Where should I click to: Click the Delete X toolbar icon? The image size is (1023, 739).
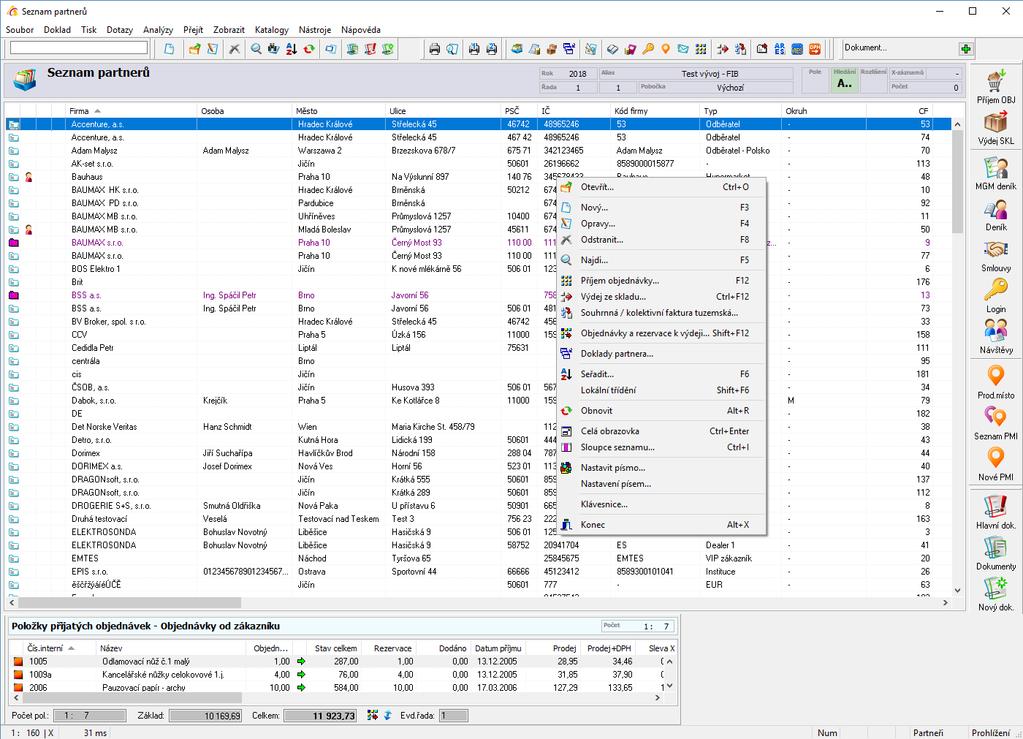(234, 49)
